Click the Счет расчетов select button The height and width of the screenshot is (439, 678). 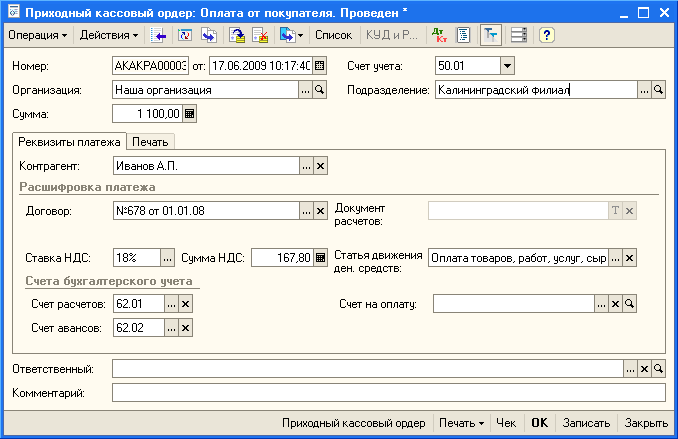click(x=171, y=304)
